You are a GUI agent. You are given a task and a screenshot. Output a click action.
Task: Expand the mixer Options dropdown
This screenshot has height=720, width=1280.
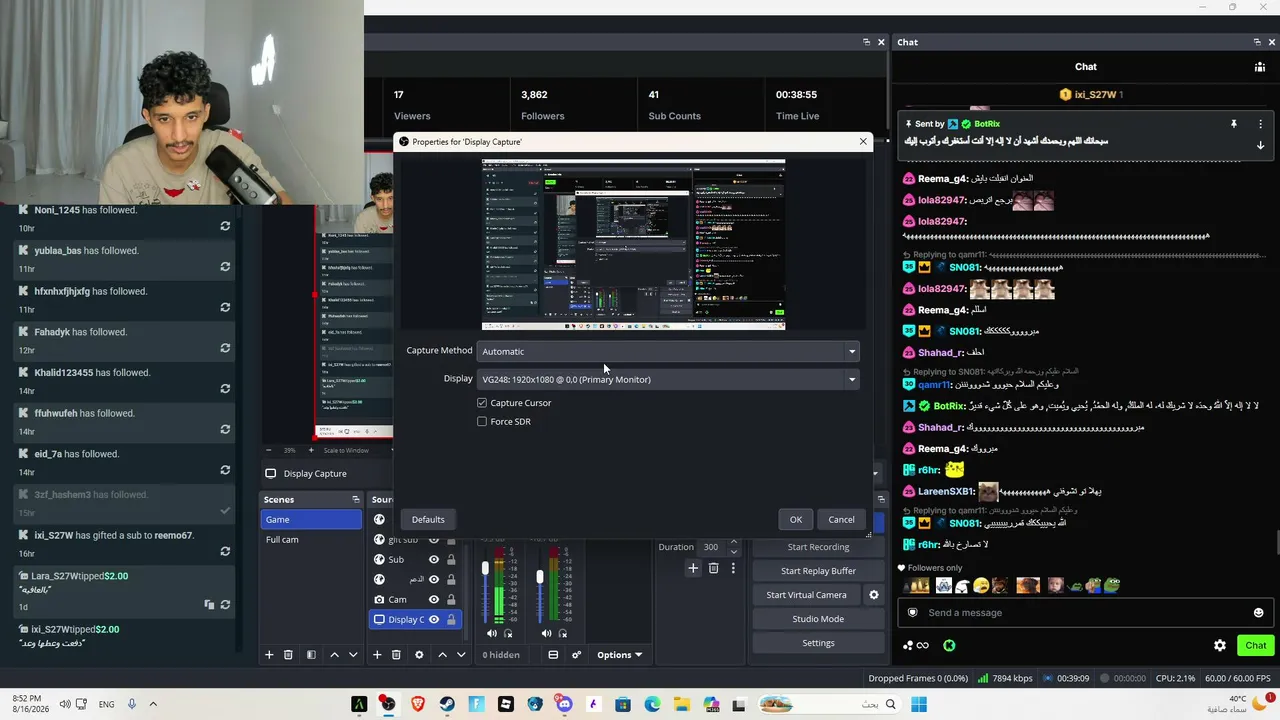pyautogui.click(x=619, y=655)
